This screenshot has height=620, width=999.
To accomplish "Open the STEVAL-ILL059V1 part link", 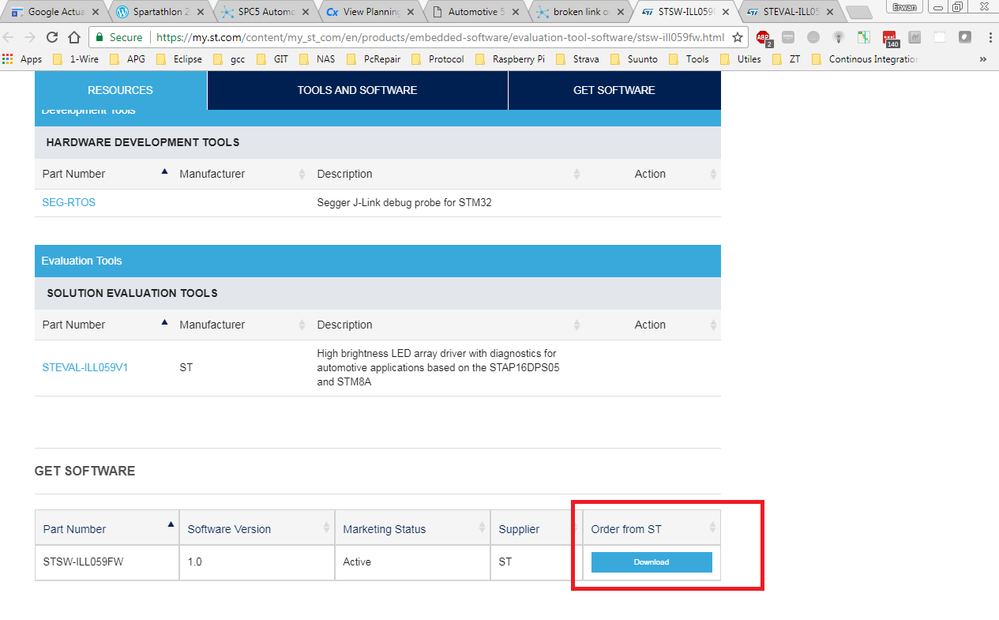I will 85,368.
